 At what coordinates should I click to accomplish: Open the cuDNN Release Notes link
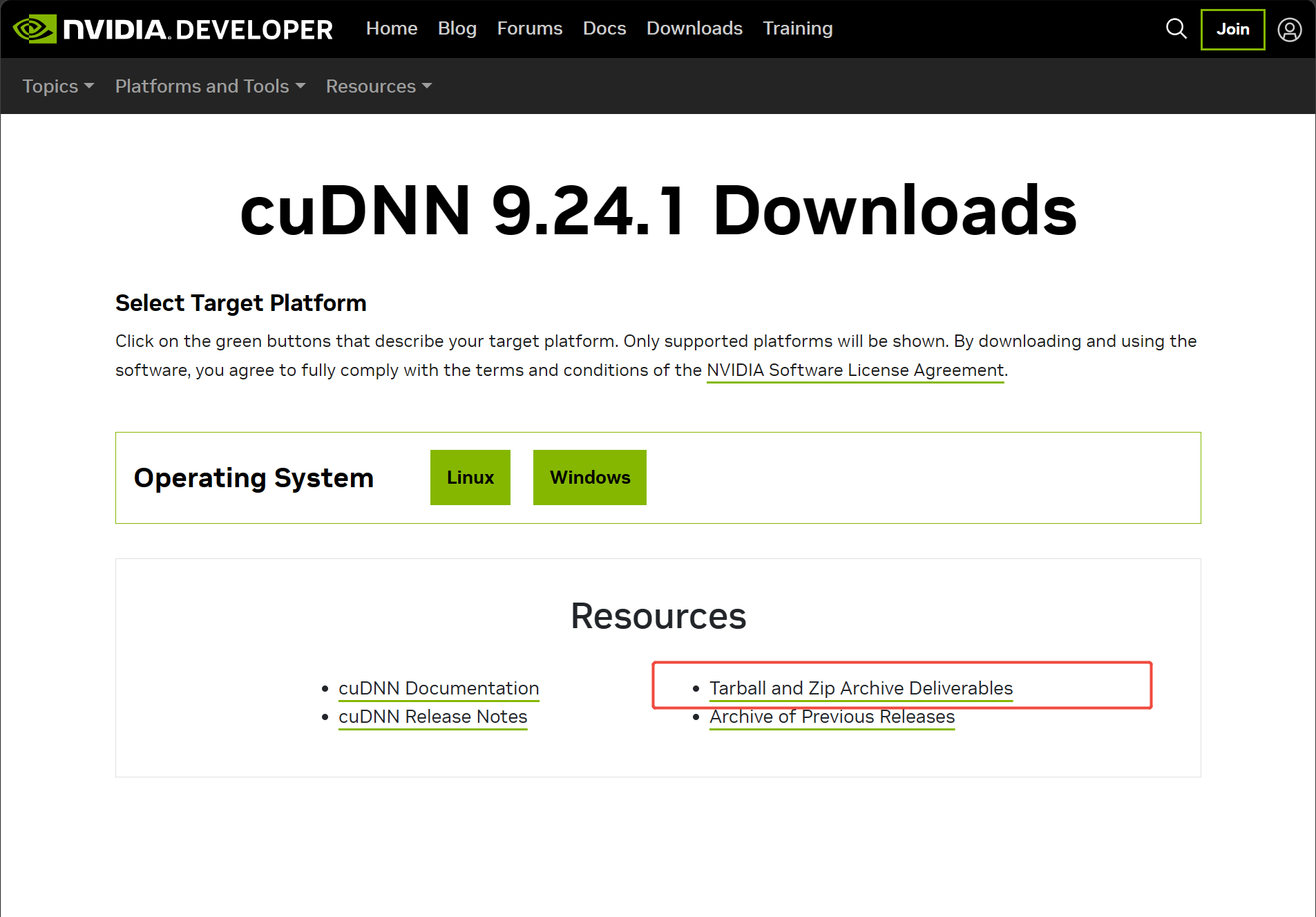tap(433, 717)
